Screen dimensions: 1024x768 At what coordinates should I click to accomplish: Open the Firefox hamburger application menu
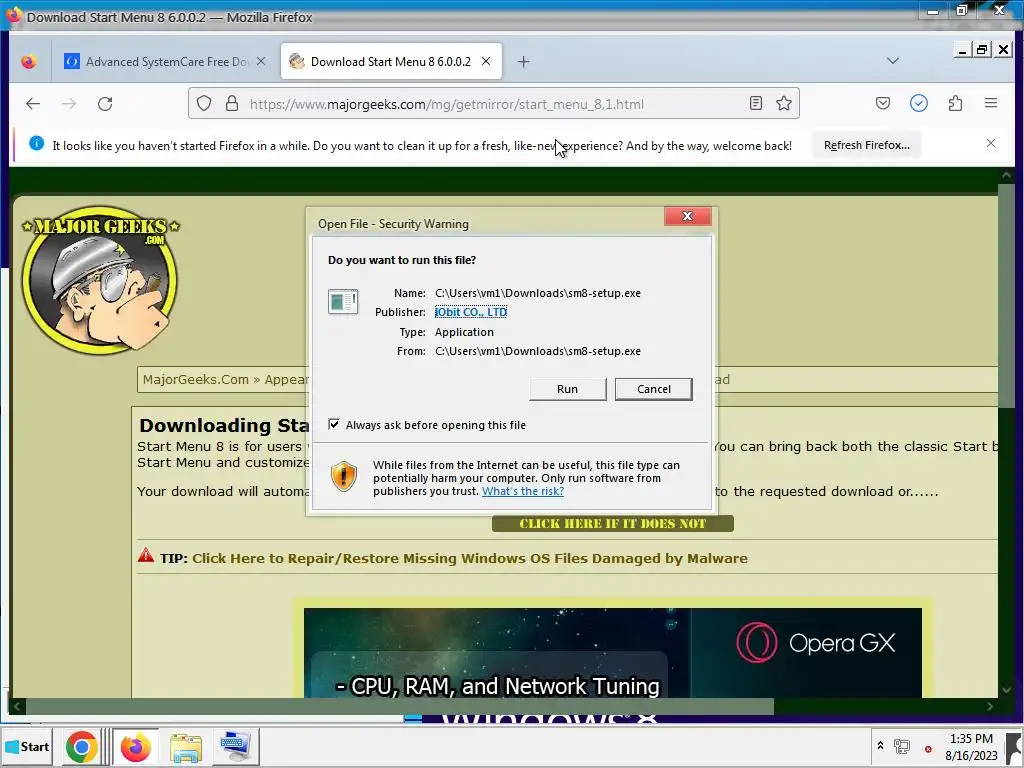click(x=991, y=103)
